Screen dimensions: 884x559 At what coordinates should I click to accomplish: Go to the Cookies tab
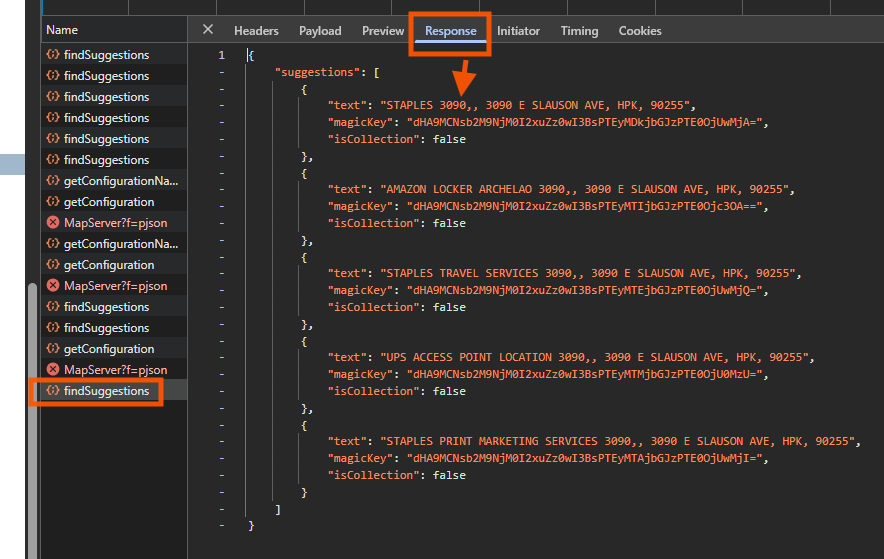[640, 31]
